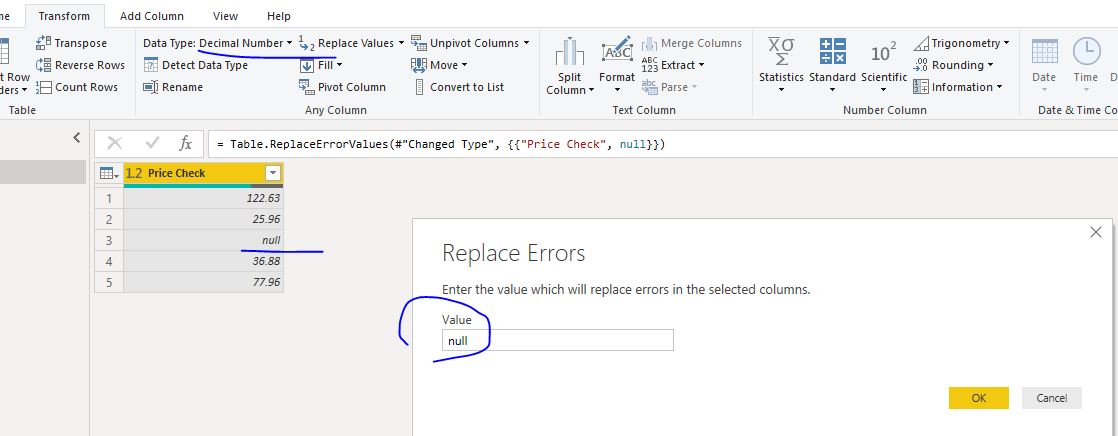Viewport: 1118px width, 436px height.
Task: Click the Unpivot Columns command
Action: (465, 43)
